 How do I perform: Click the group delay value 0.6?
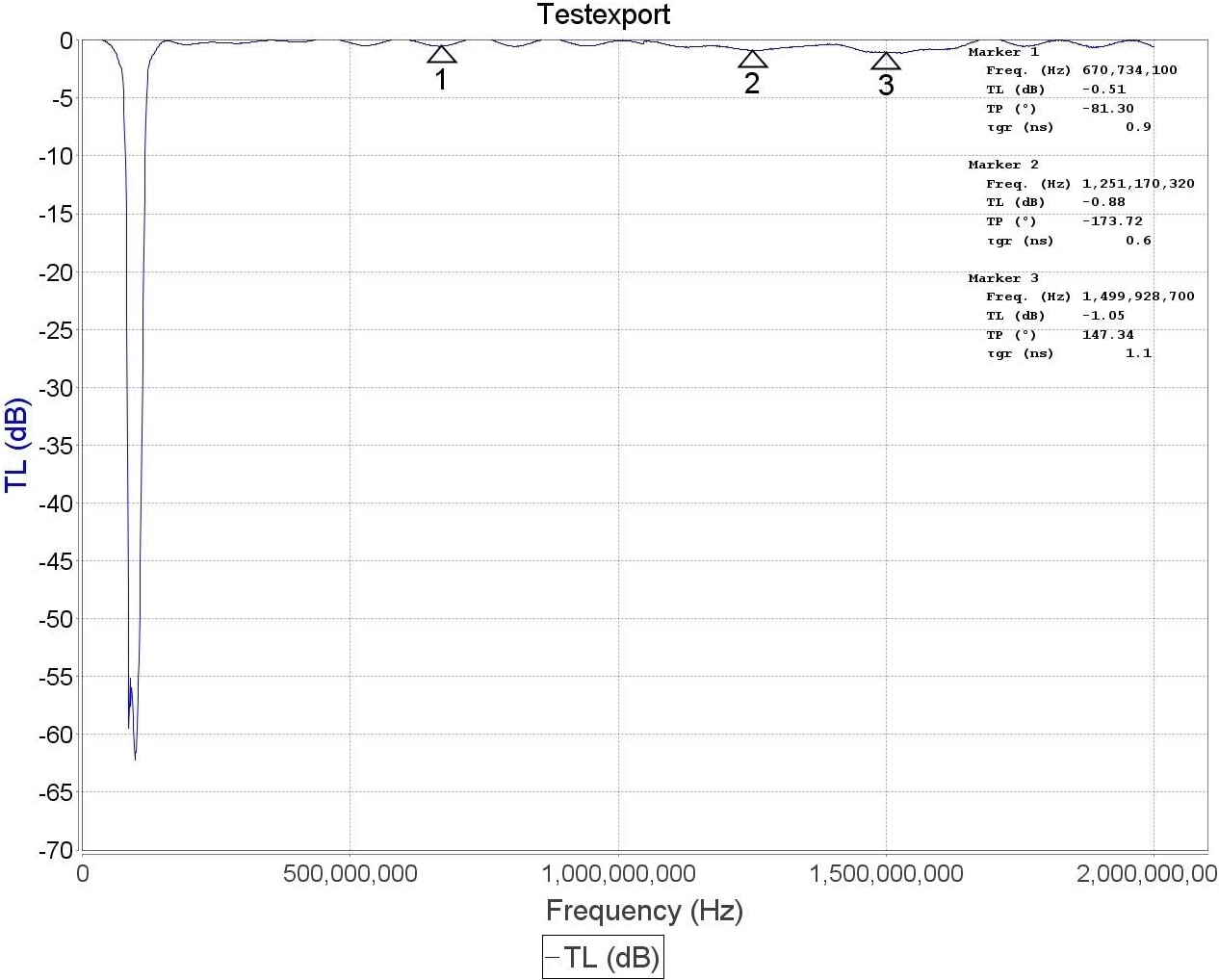[1139, 241]
